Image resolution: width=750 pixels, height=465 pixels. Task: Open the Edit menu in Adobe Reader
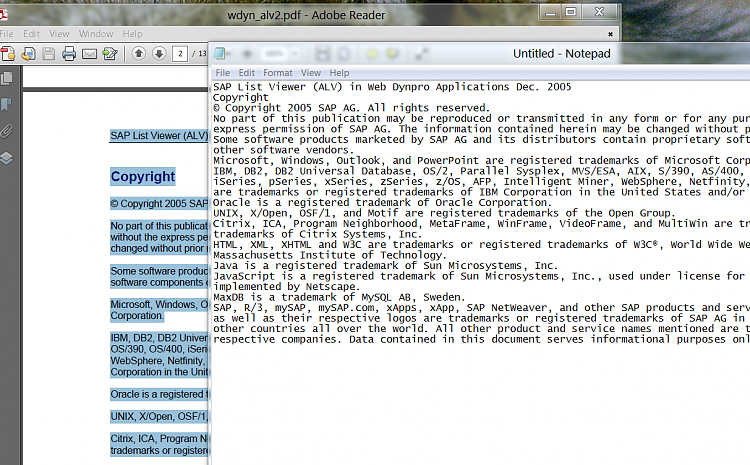[32, 33]
